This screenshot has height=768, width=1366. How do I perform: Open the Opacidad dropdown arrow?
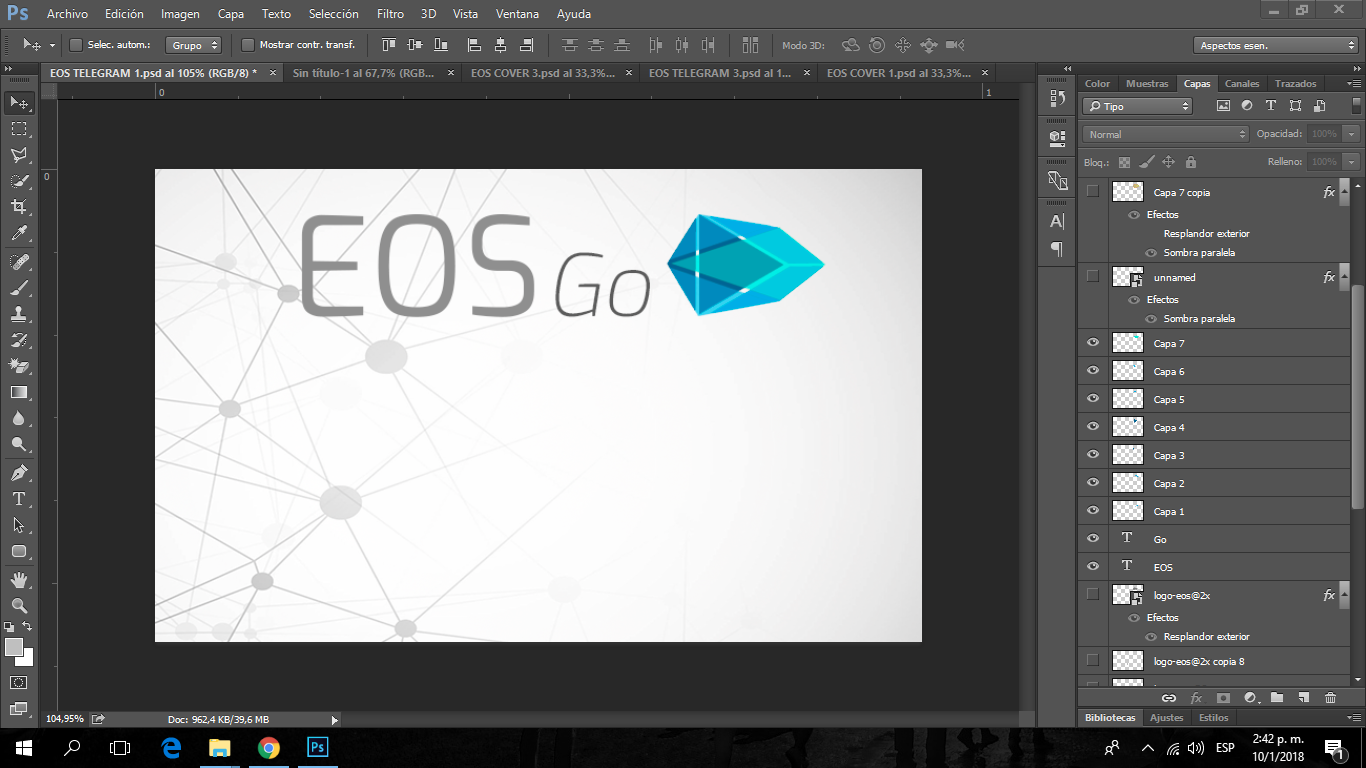(x=1352, y=134)
